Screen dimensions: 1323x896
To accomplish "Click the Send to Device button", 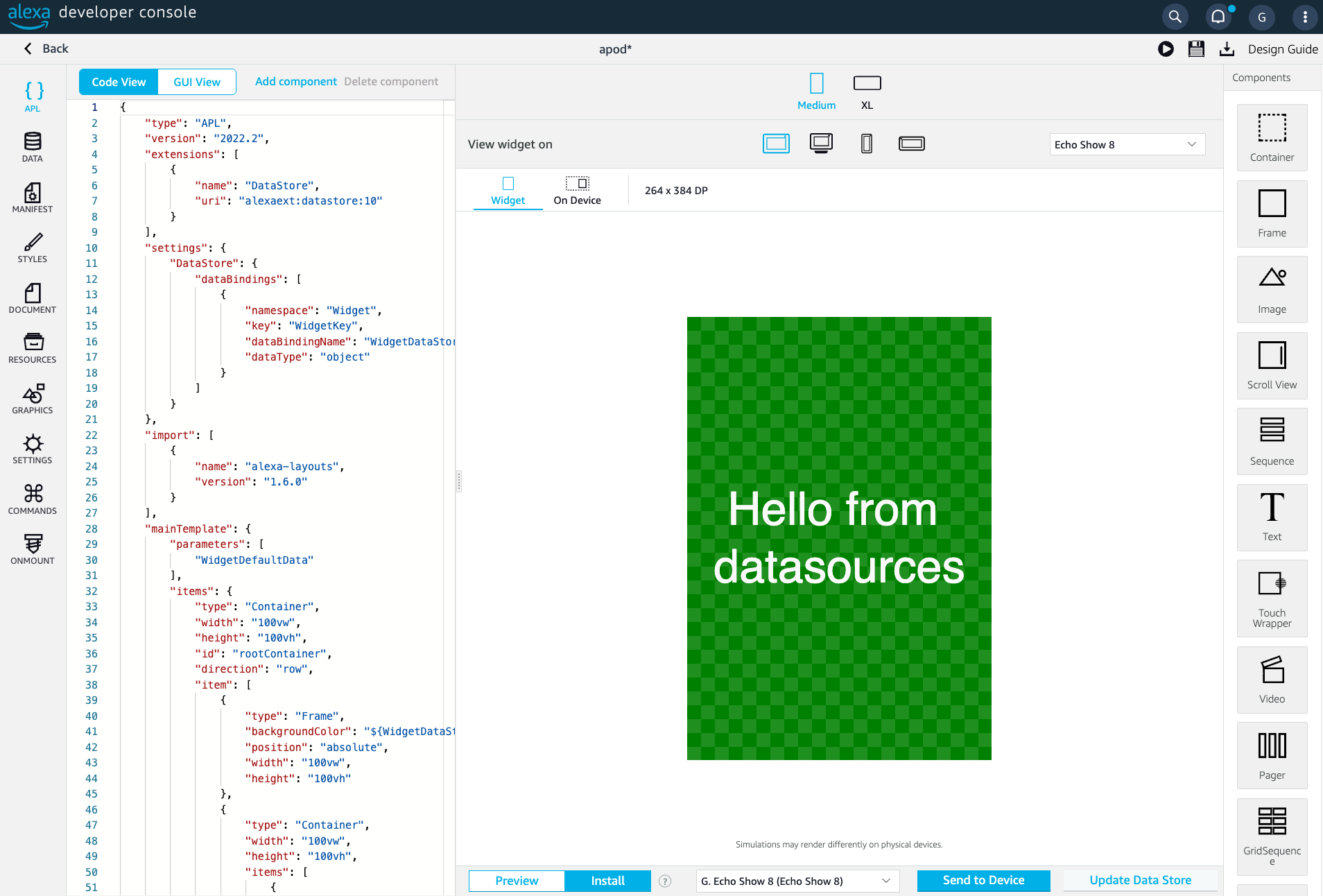I will pyautogui.click(x=983, y=880).
